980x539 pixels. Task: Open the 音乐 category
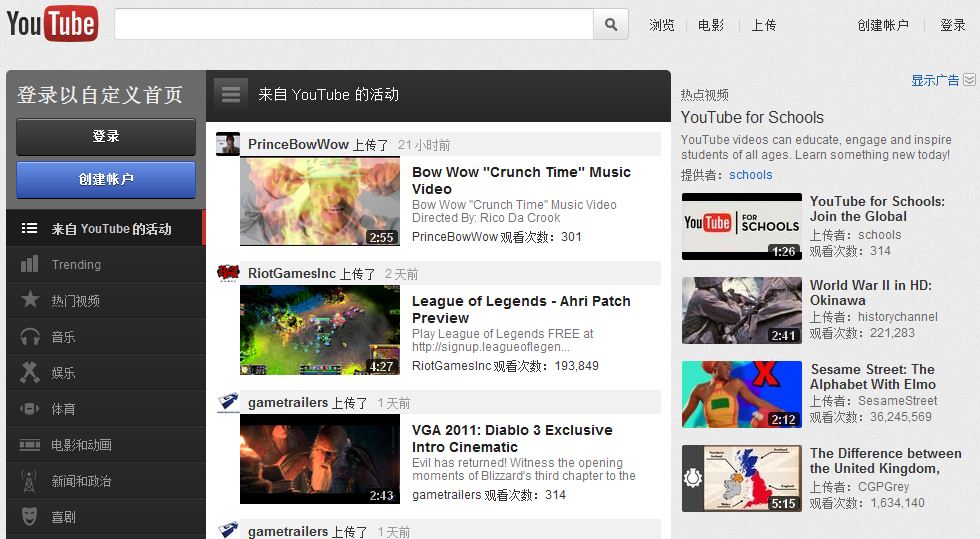(x=106, y=336)
